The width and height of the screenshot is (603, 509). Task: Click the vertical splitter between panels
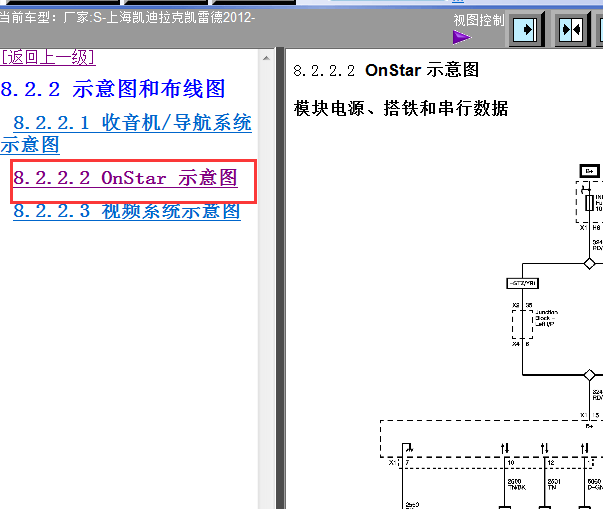click(x=280, y=278)
